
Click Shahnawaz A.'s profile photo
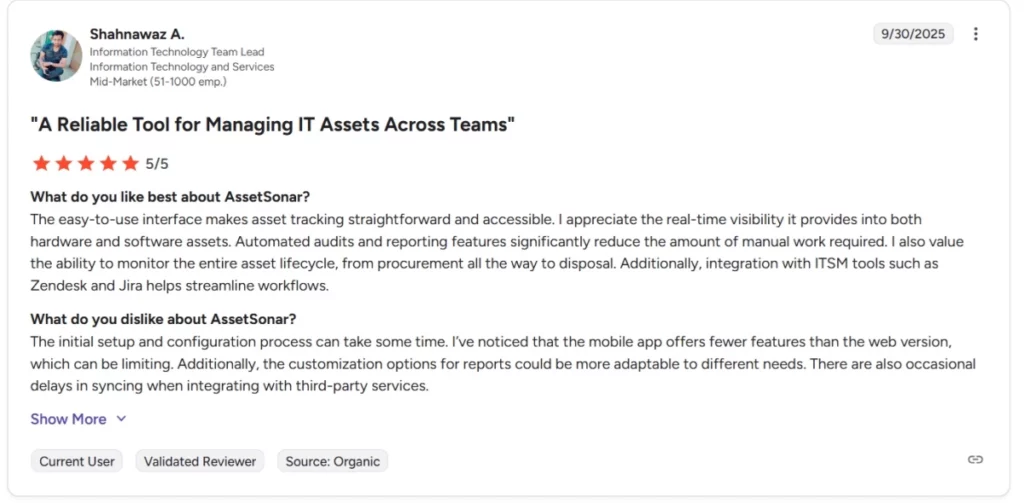56,55
